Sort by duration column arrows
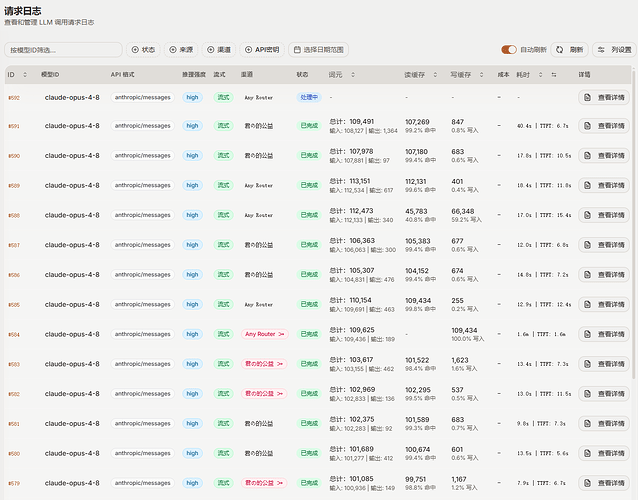Viewport: 638px width, 500px height. click(x=540, y=74)
